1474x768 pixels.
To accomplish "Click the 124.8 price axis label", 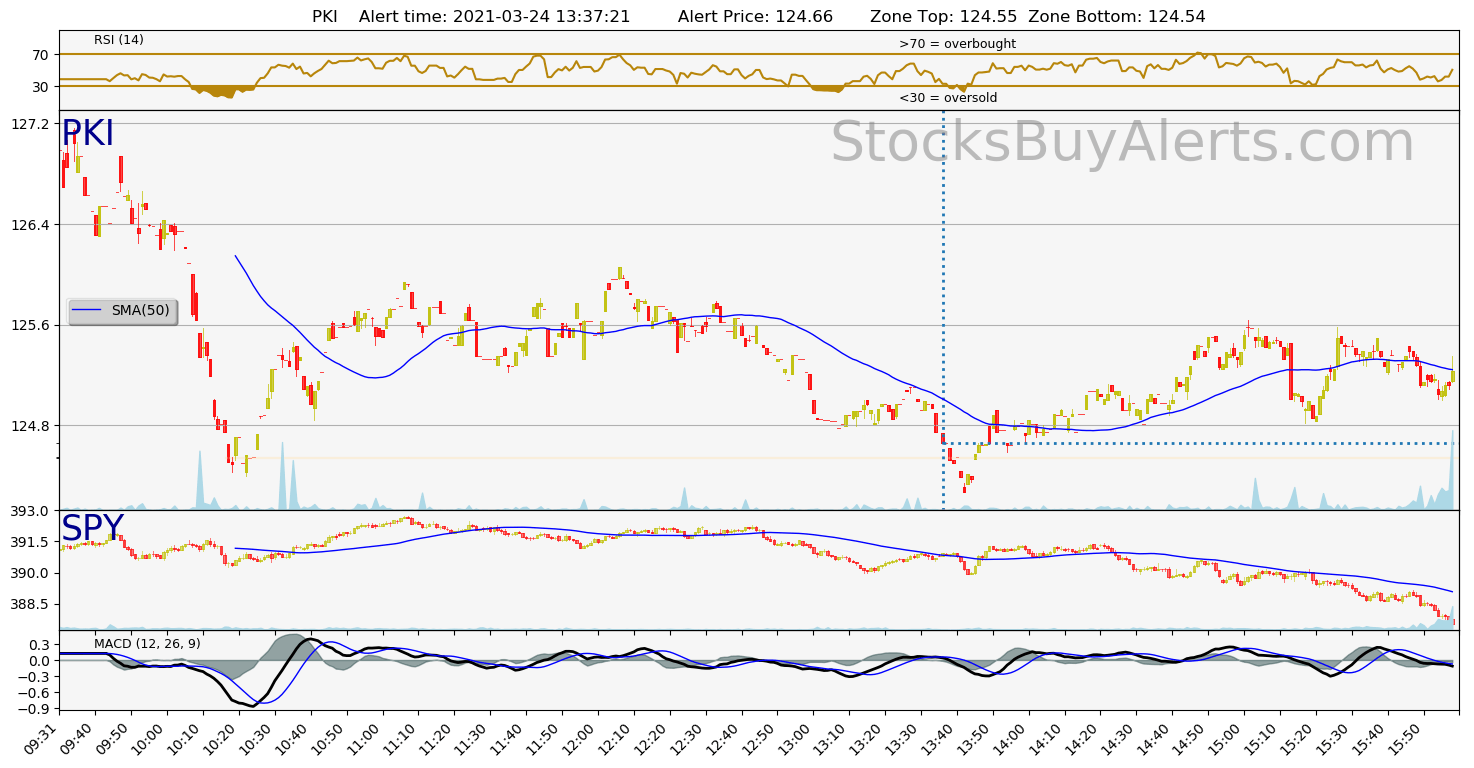I will [x=30, y=426].
